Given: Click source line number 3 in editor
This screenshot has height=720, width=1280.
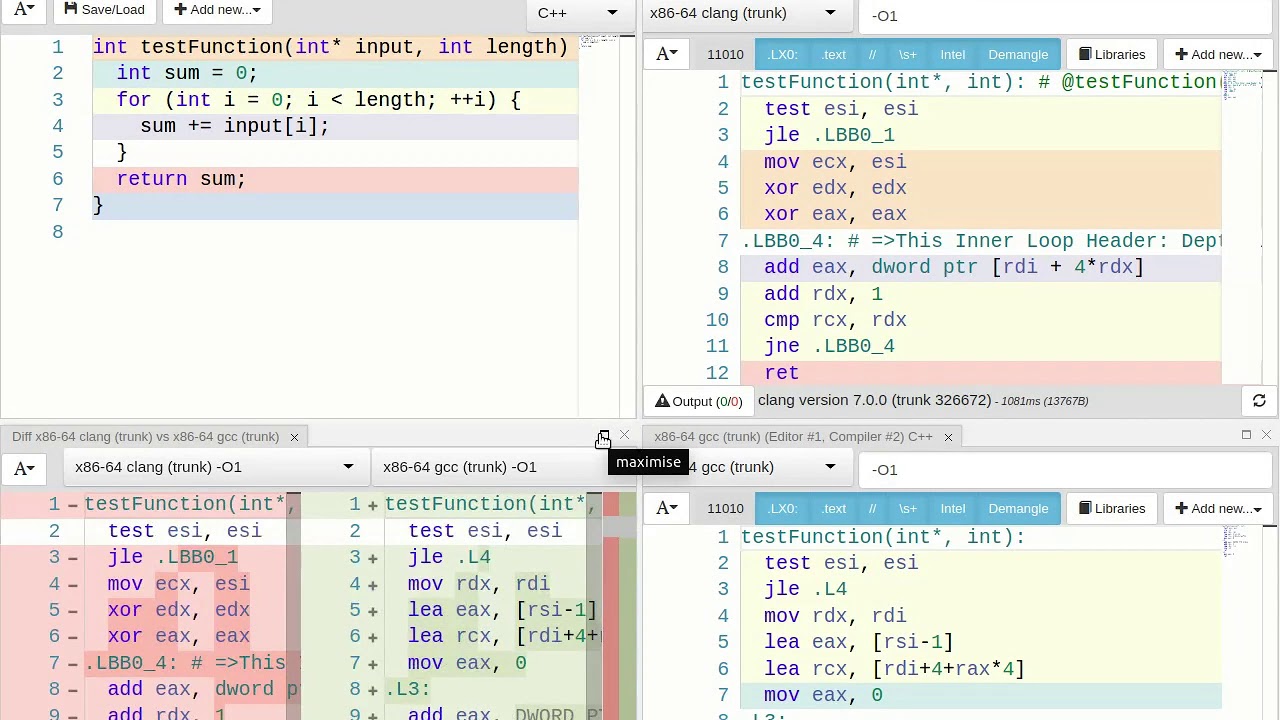Looking at the screenshot, I should pyautogui.click(x=57, y=100).
